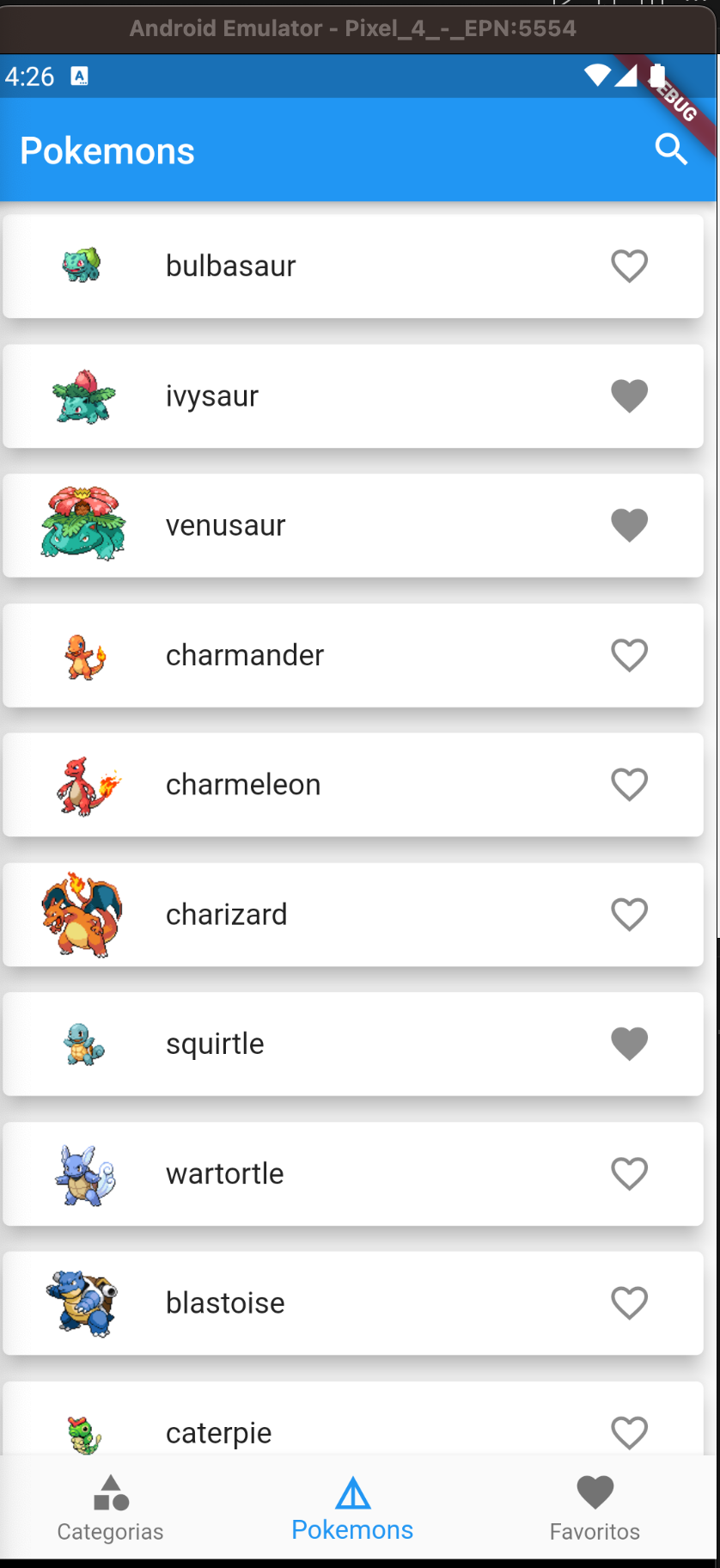Click the charizard sprite image

pyautogui.click(x=82, y=914)
